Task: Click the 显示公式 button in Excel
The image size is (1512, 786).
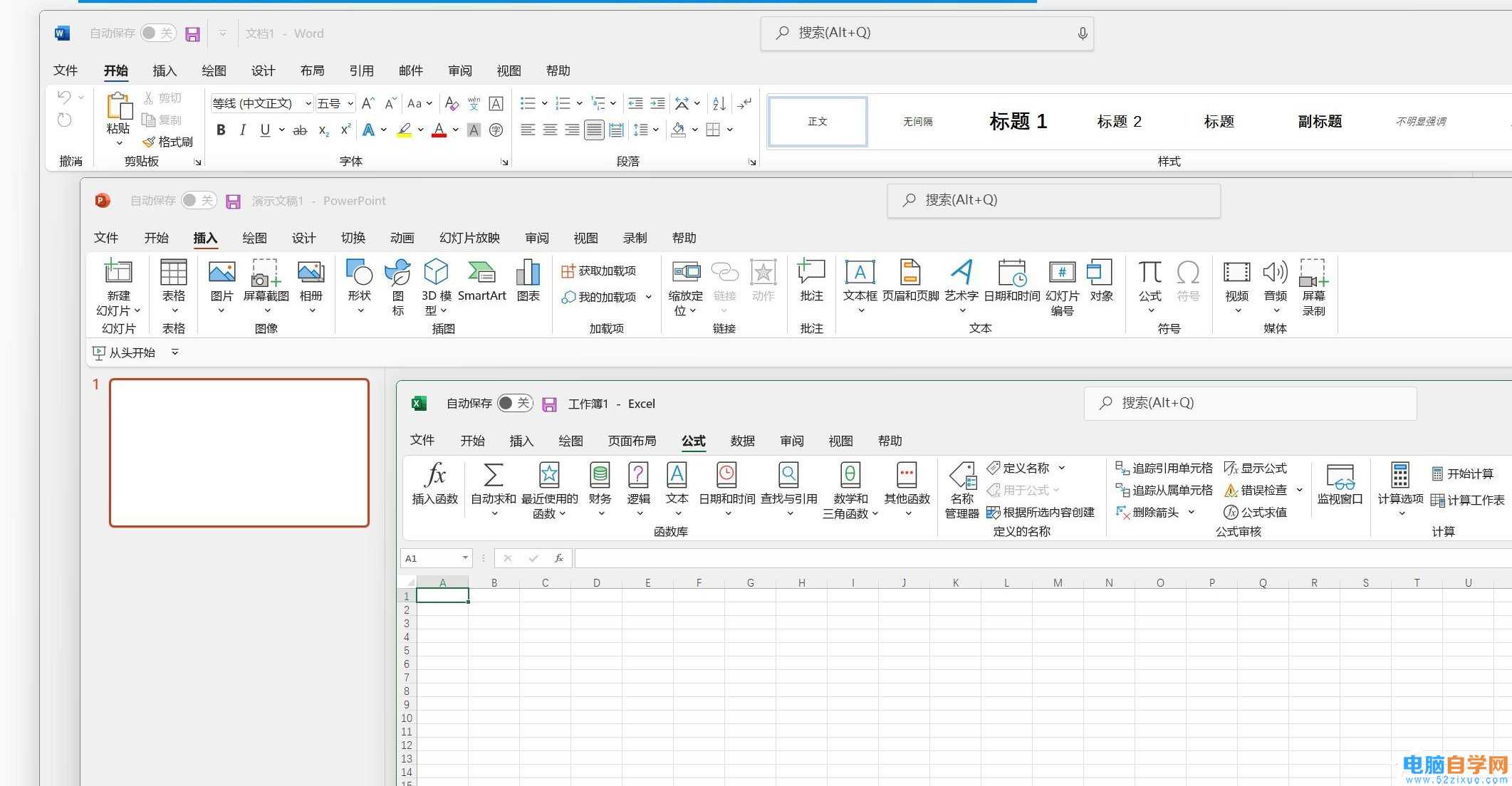Action: (x=1256, y=468)
